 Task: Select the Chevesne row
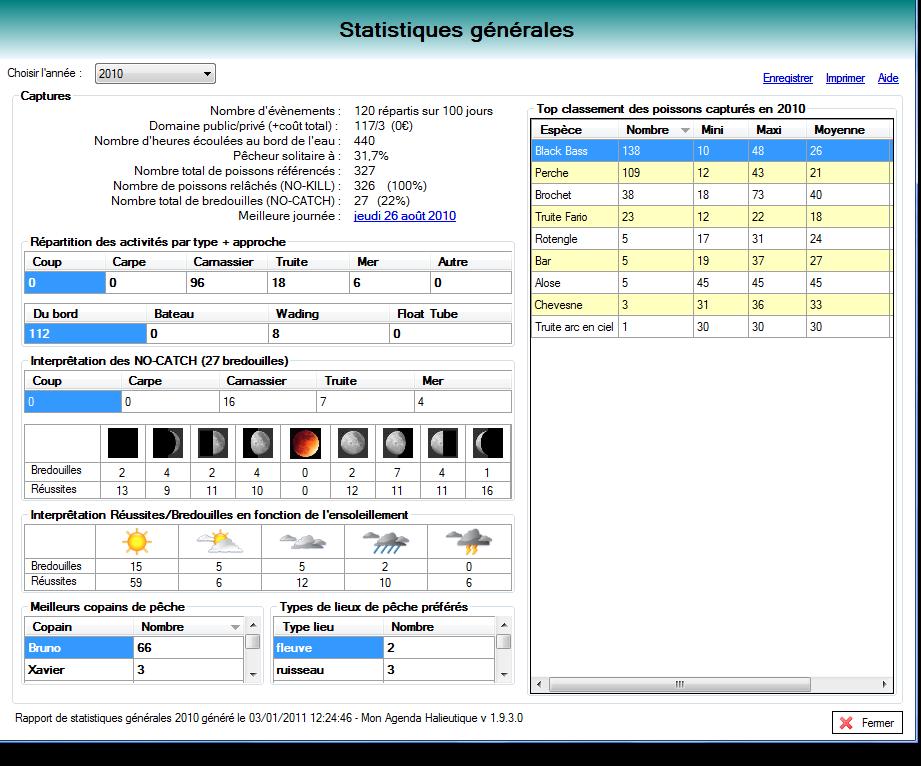click(x=712, y=305)
